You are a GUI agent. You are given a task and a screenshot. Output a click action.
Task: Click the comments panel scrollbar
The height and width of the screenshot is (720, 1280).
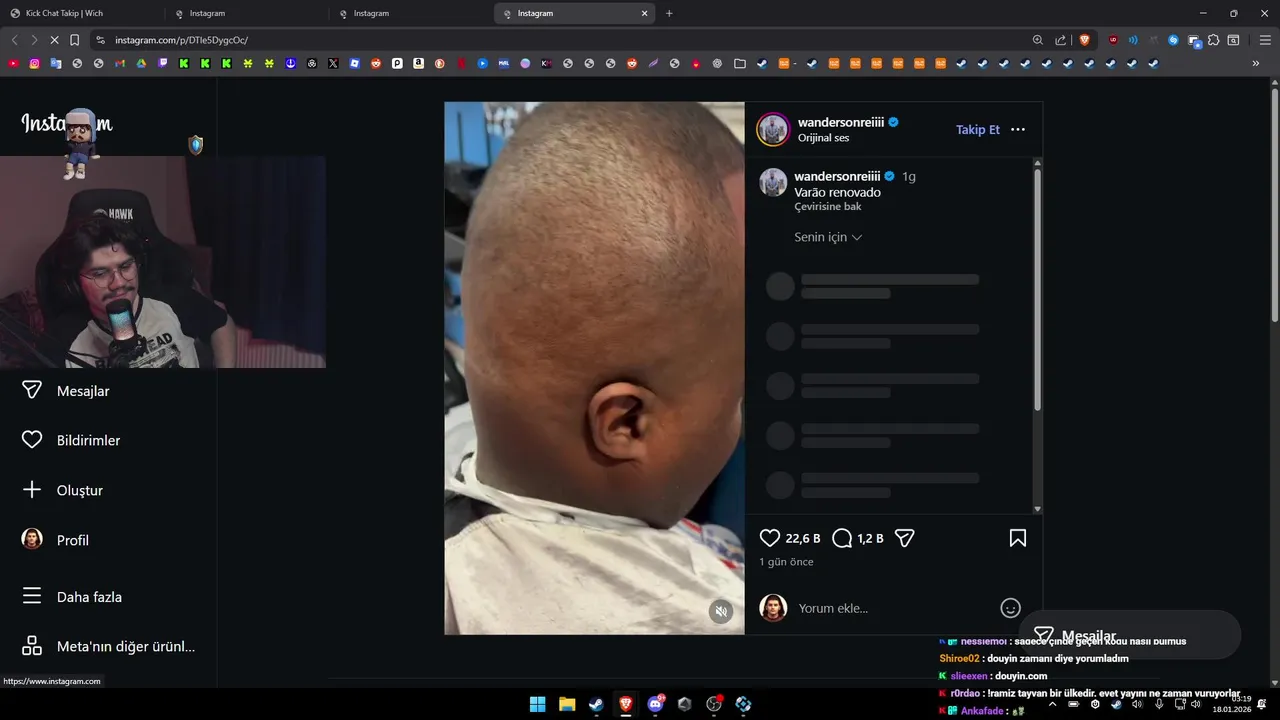point(1037,290)
